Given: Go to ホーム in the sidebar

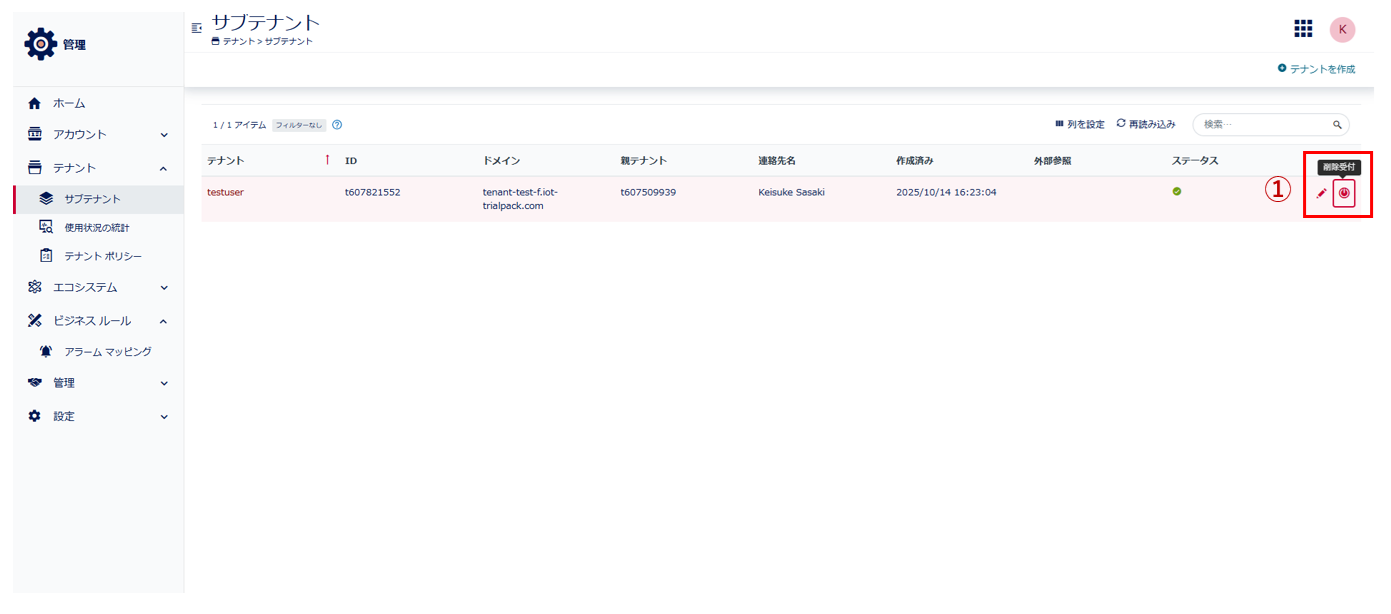Looking at the screenshot, I should point(69,104).
